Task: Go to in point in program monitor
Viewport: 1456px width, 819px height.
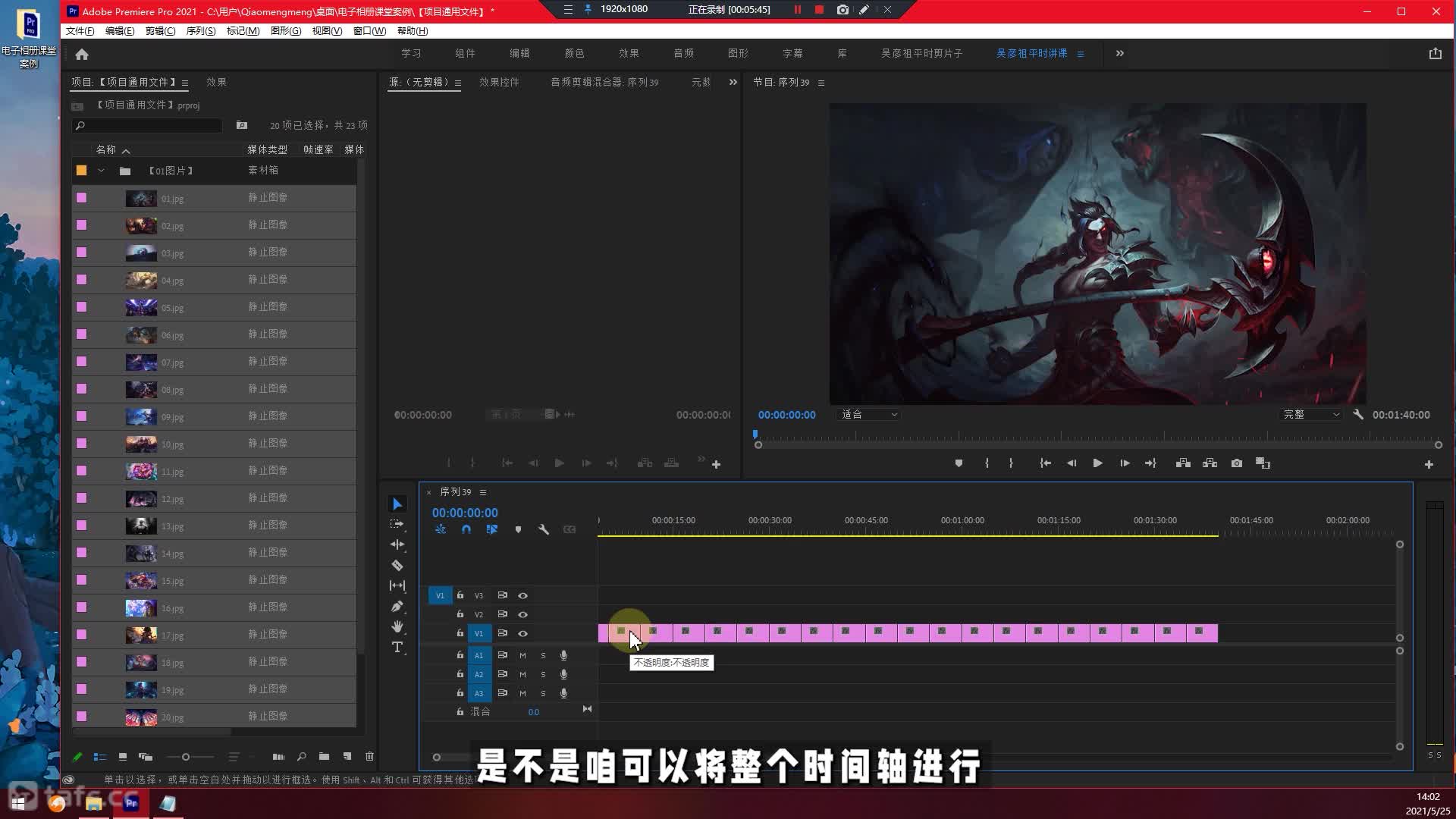Action: click(x=1045, y=463)
